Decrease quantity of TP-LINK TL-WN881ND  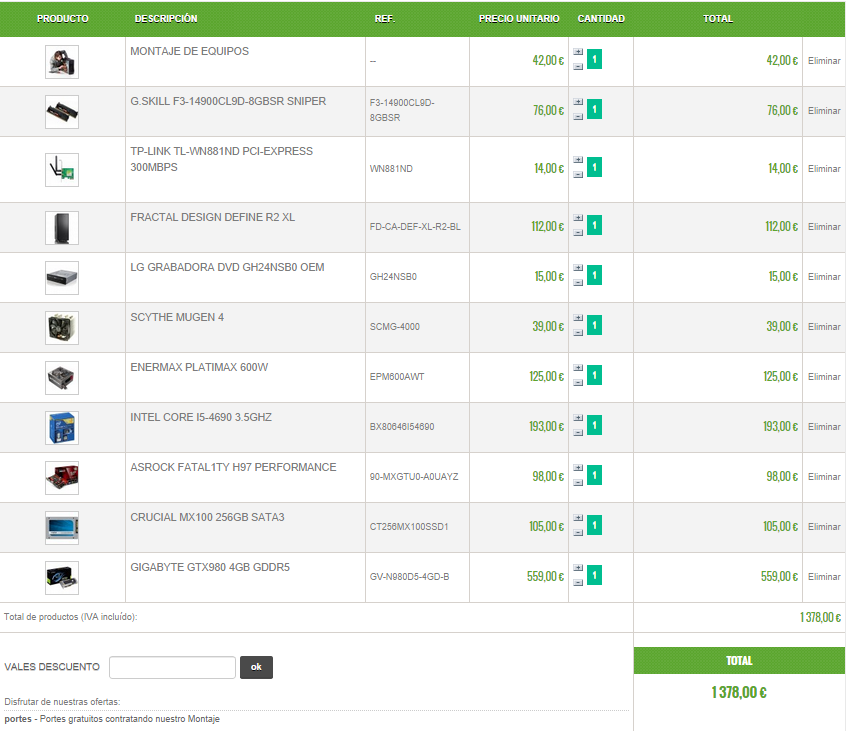pos(578,174)
